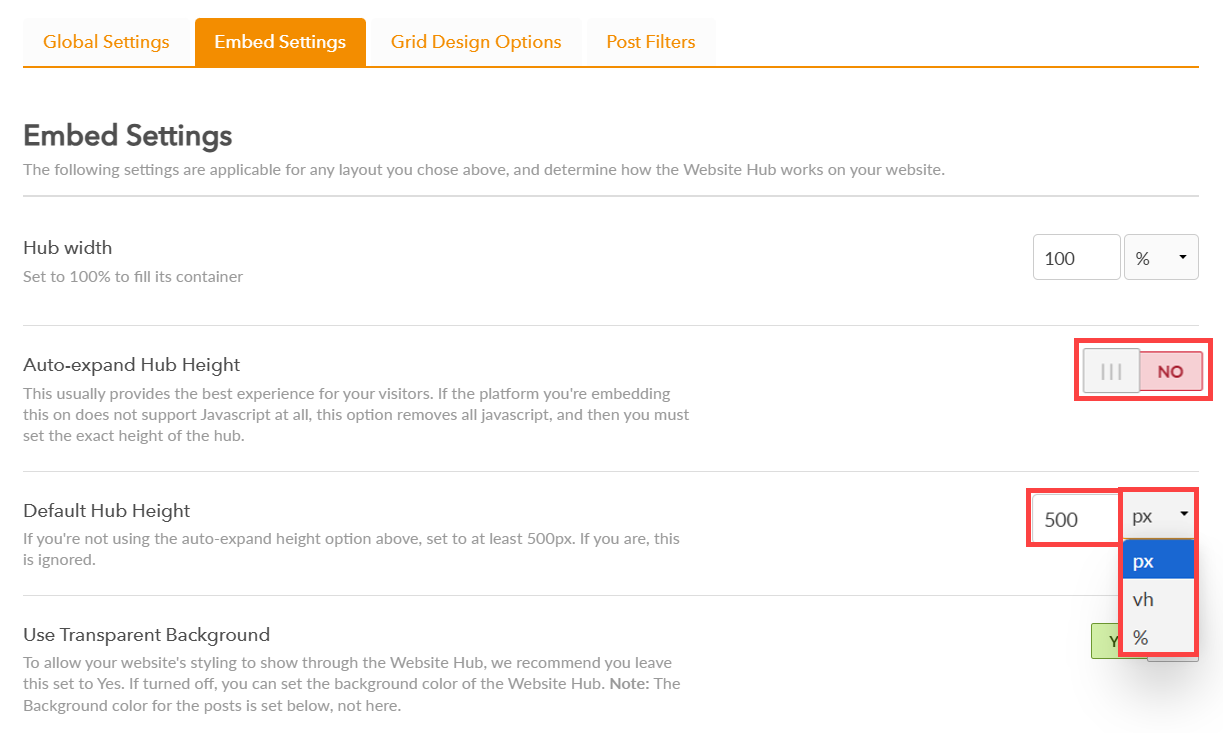Click the Default Hub Height label
The height and width of the screenshot is (733, 1223).
point(107,511)
